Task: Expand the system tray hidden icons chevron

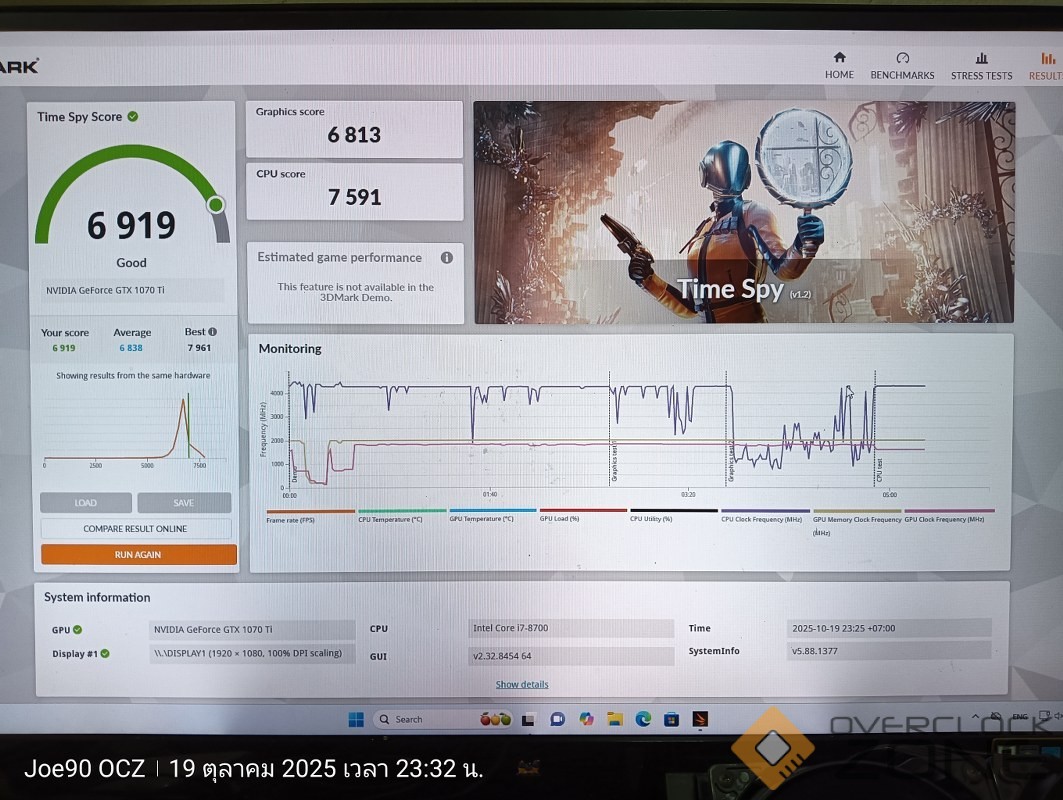Action: tap(976, 716)
